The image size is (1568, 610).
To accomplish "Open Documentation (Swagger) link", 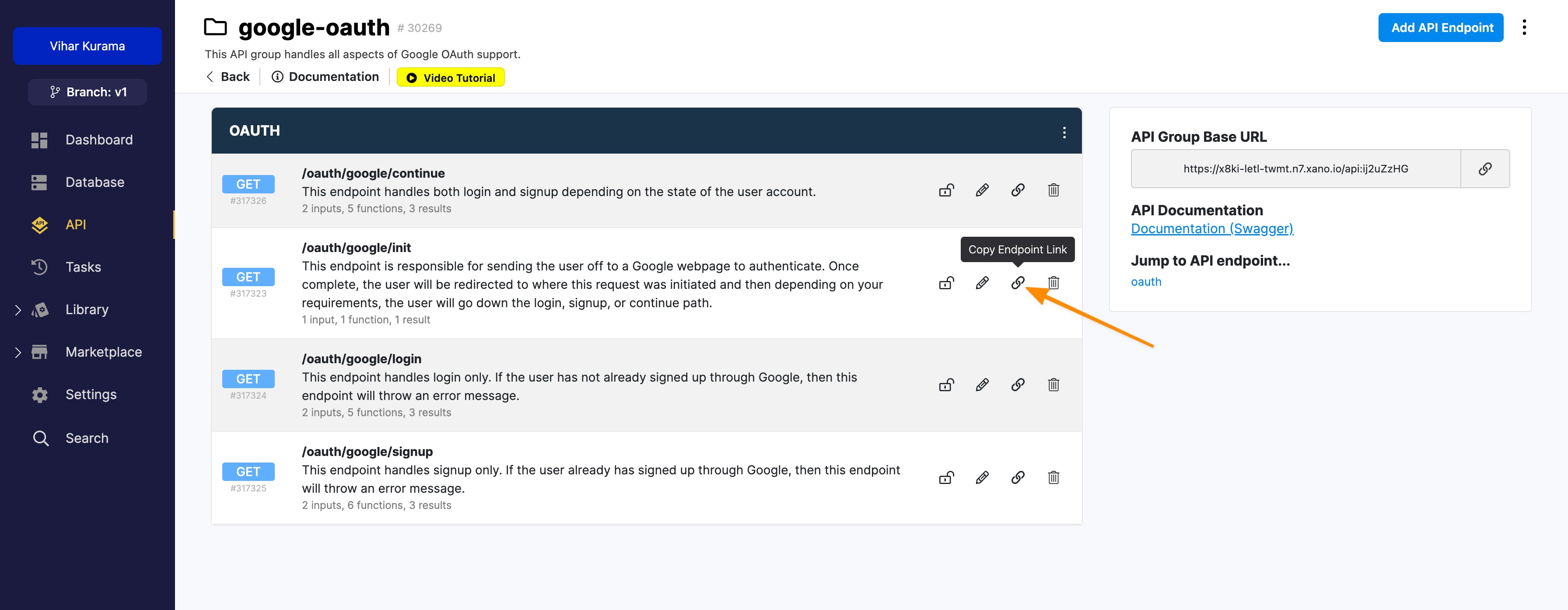I will point(1211,228).
